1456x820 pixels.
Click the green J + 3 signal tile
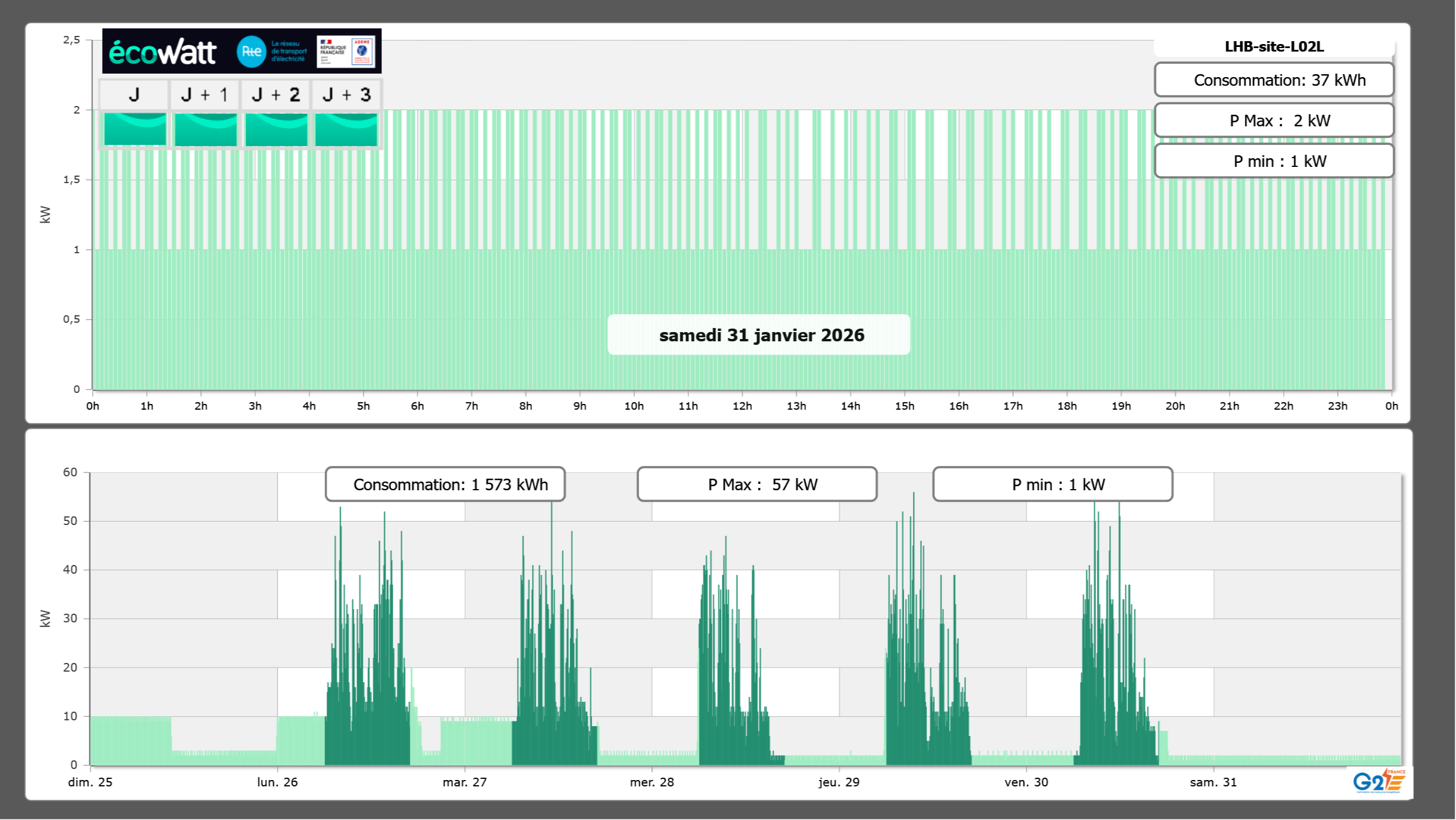(x=346, y=129)
